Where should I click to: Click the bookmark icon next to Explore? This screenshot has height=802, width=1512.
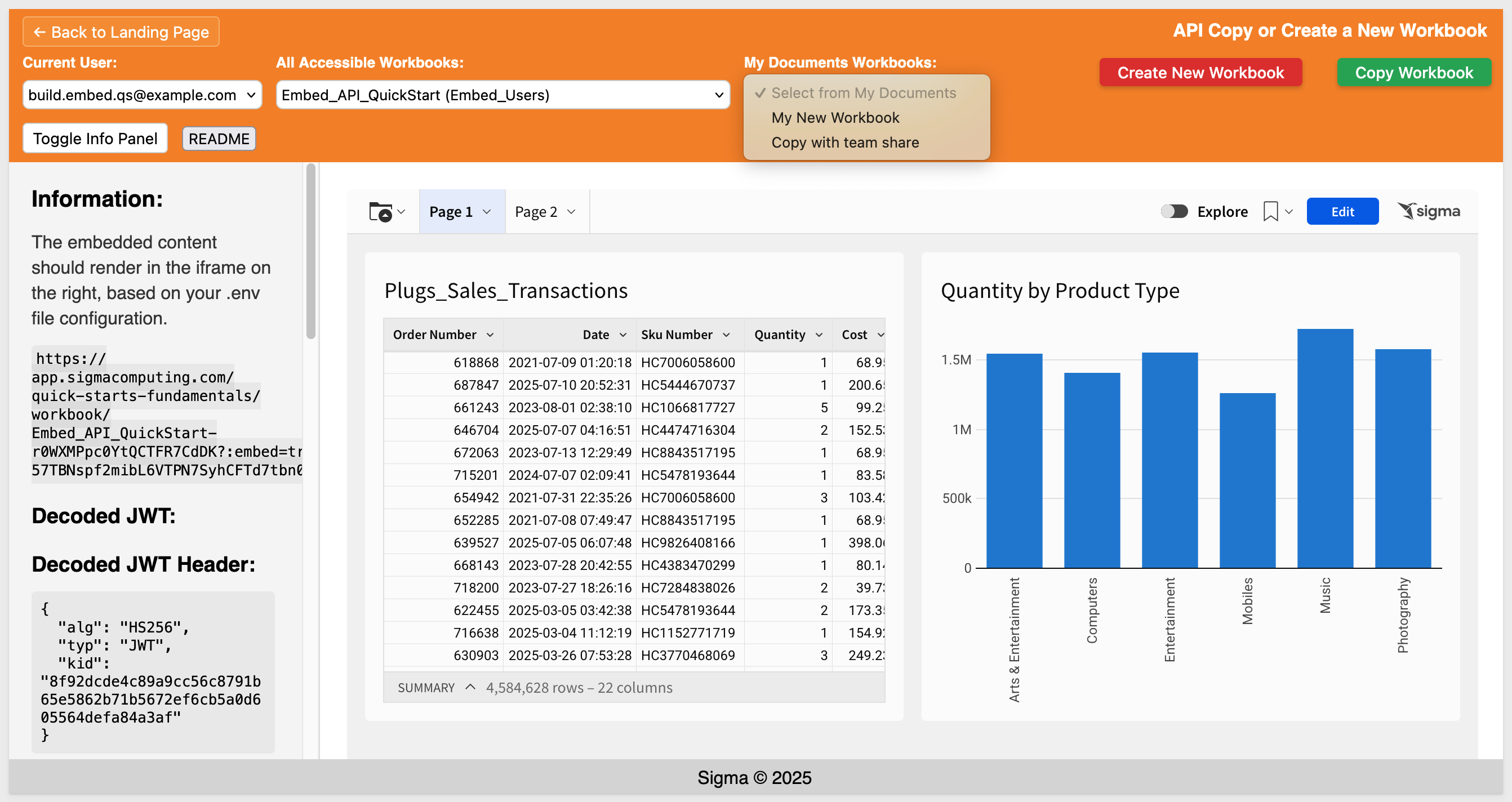pyautogui.click(x=1270, y=211)
